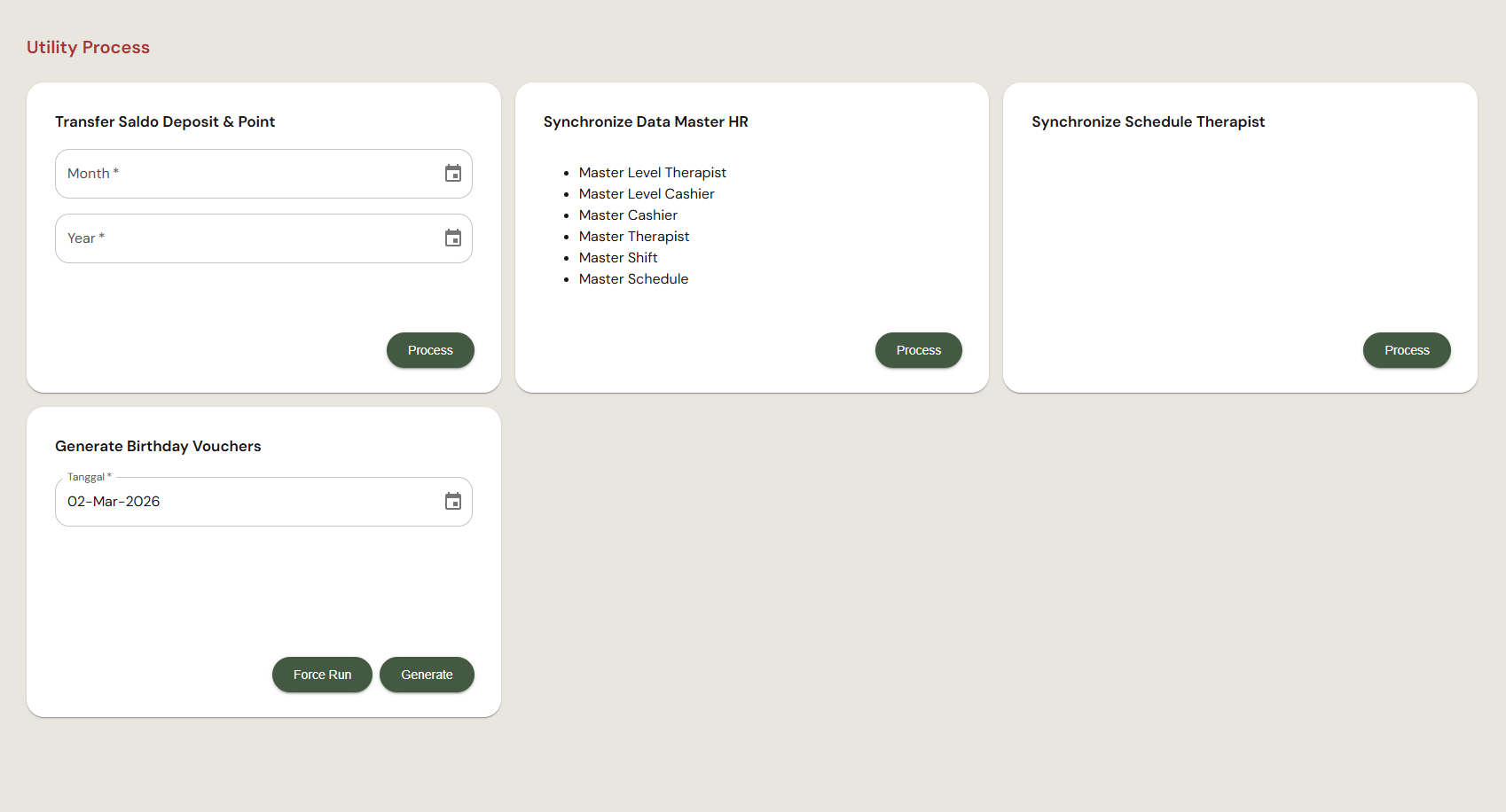The image size is (1506, 812).
Task: Open the Year field calendar icon
Action: click(x=453, y=238)
